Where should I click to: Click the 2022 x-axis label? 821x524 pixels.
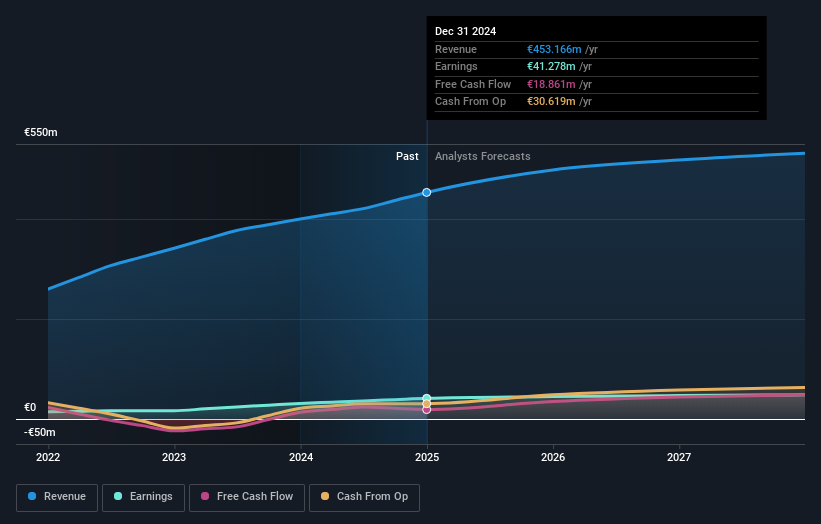48,457
